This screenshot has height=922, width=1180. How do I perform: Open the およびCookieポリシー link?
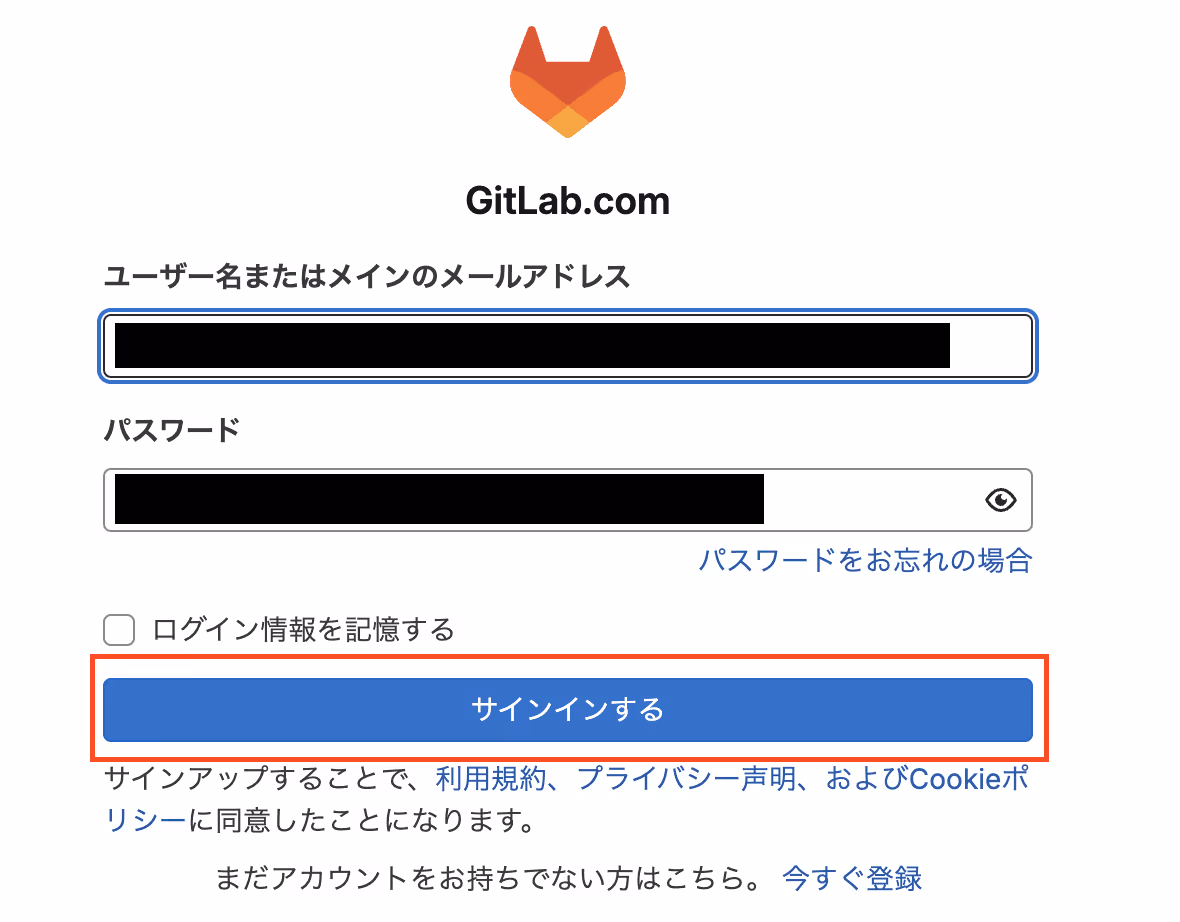[927, 778]
